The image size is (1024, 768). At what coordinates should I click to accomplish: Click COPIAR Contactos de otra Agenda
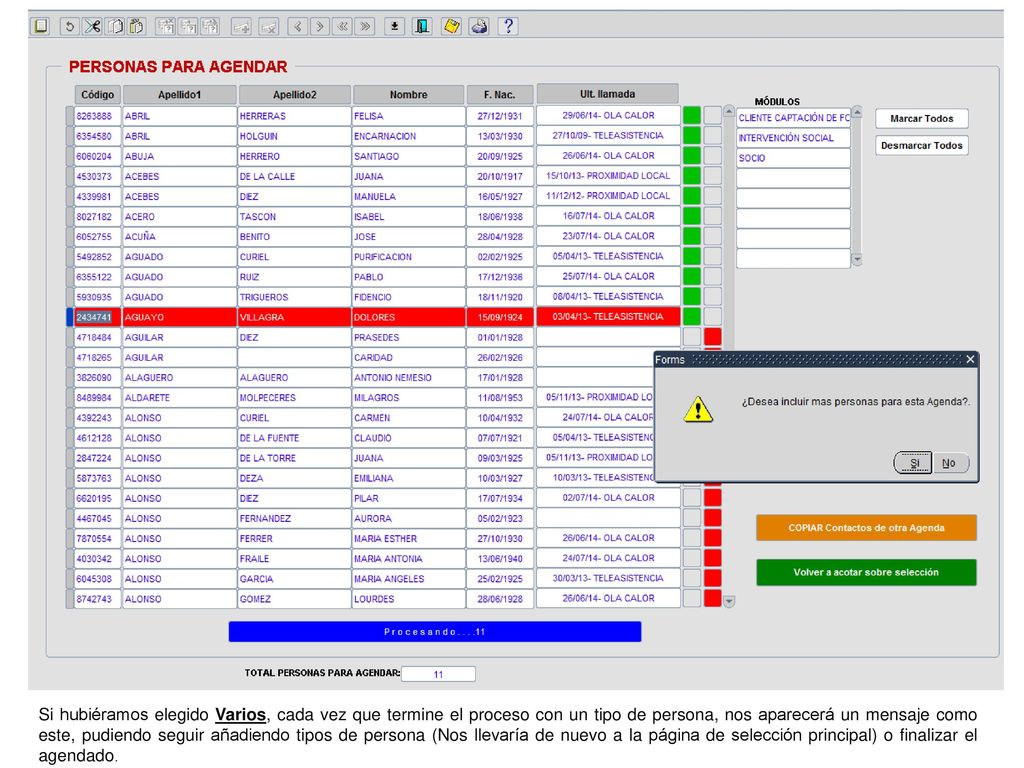pyautogui.click(x=866, y=528)
